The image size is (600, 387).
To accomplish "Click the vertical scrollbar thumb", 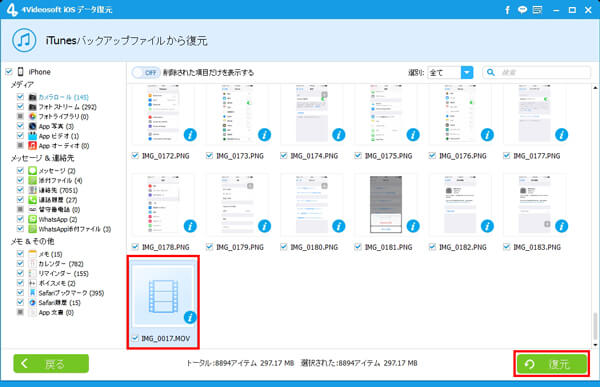I will (x=595, y=327).
